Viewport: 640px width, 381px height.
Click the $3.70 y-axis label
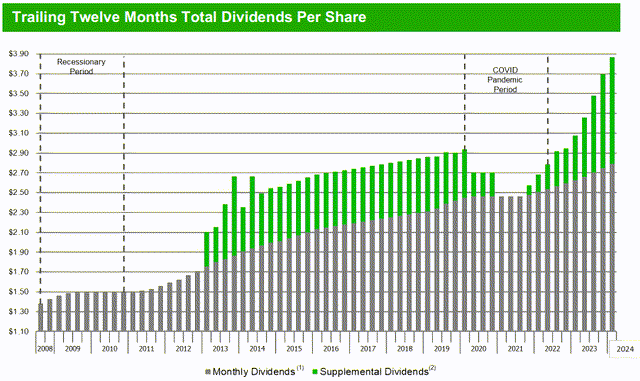pyautogui.click(x=19, y=74)
